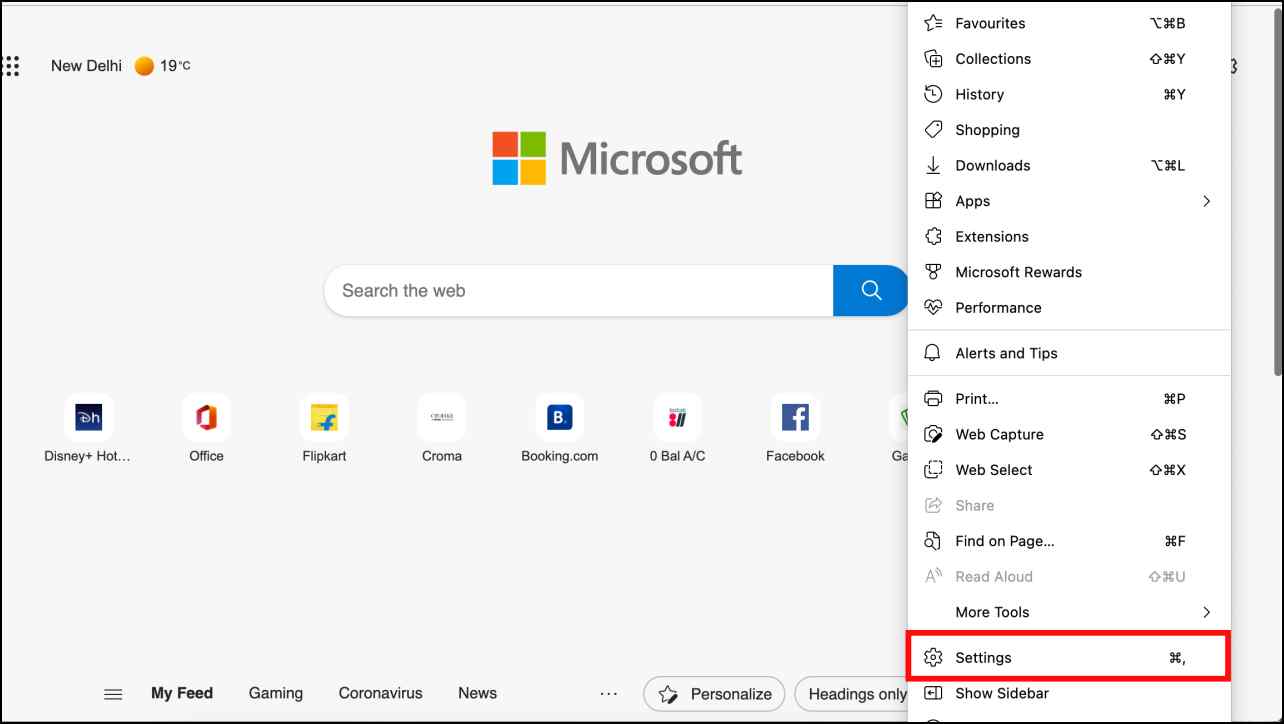The height and width of the screenshot is (724, 1284).
Task: Click the Find on Page magnifier icon
Action: pyautogui.click(x=933, y=541)
